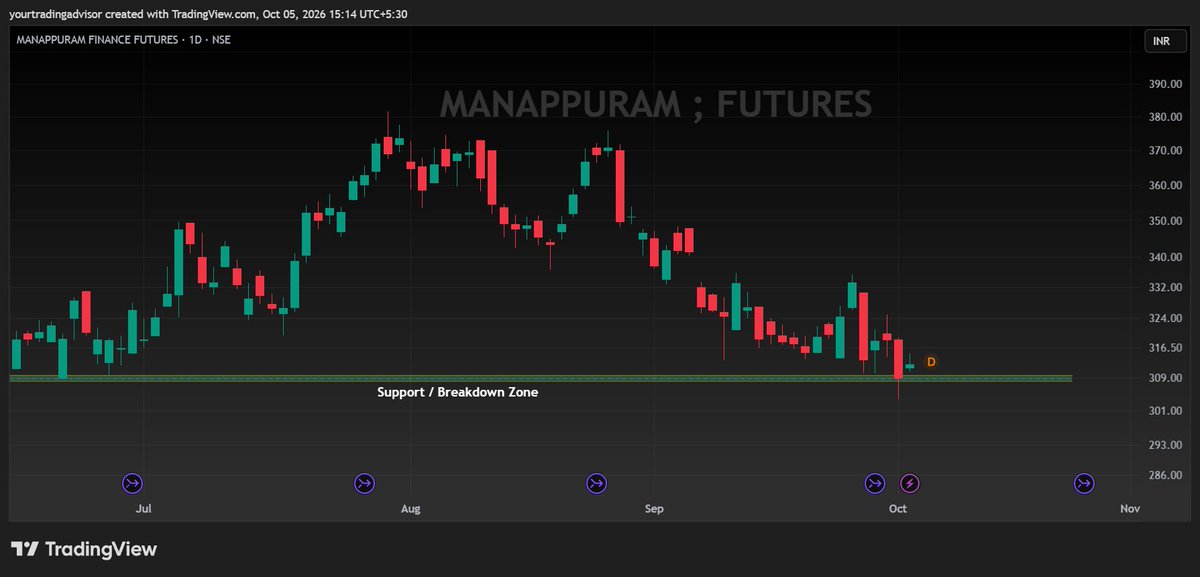Open the INR currency selector
Image resolution: width=1200 pixels, height=577 pixels.
1165,41
